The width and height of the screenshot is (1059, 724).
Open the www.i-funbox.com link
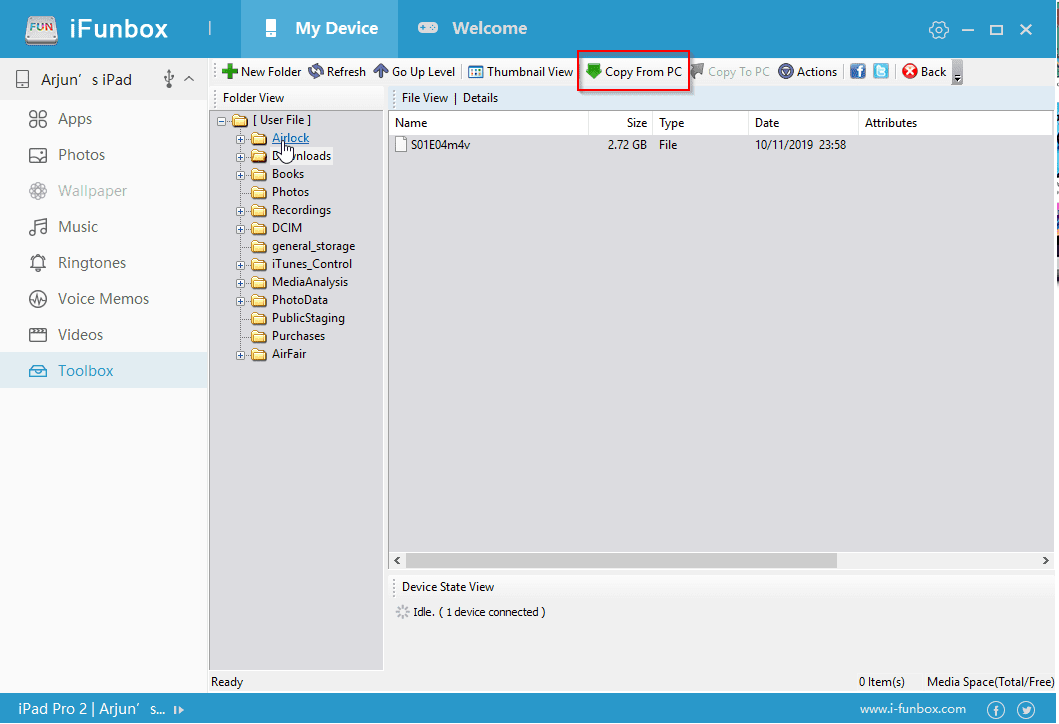point(912,709)
